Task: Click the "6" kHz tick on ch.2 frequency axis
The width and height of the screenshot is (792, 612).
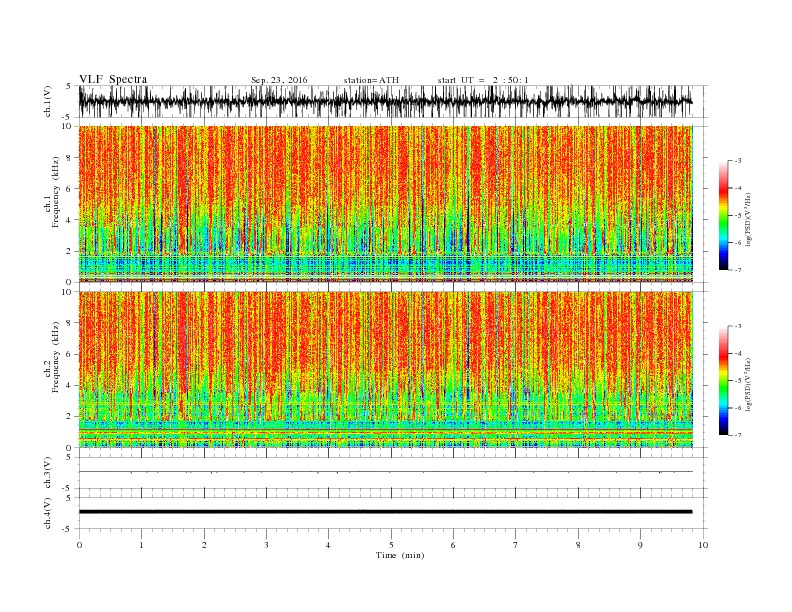Action: 70,354
